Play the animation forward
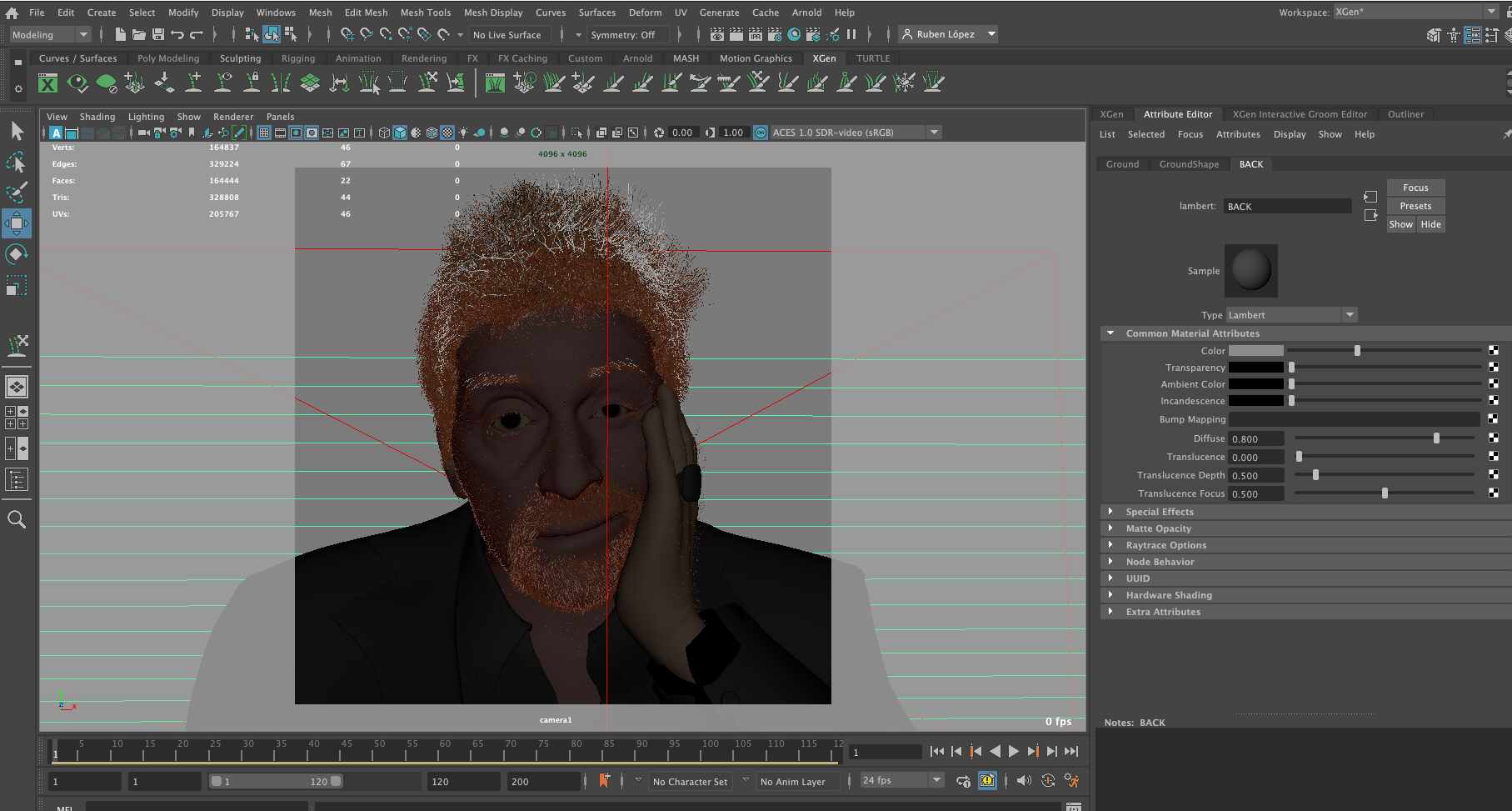1512x811 pixels. [1014, 751]
